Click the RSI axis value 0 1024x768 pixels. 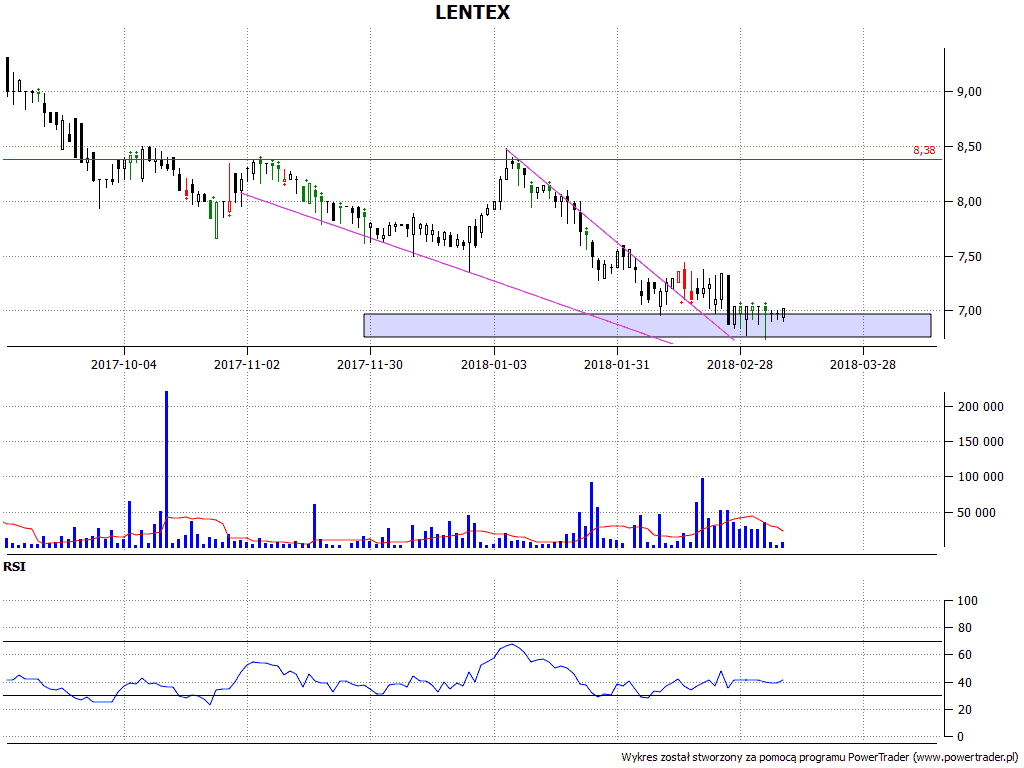960,737
